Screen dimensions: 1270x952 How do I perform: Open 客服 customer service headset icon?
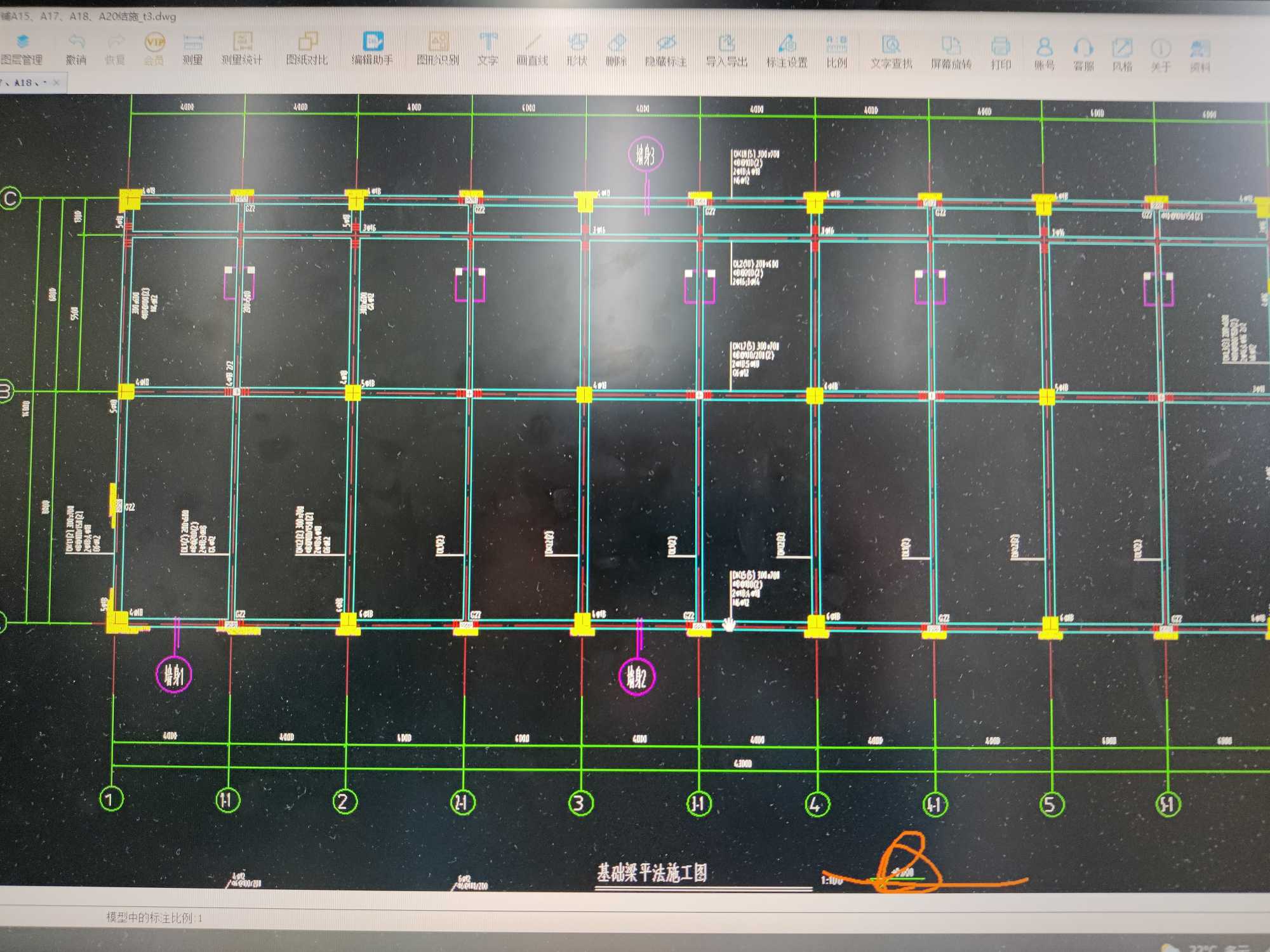tap(1083, 55)
